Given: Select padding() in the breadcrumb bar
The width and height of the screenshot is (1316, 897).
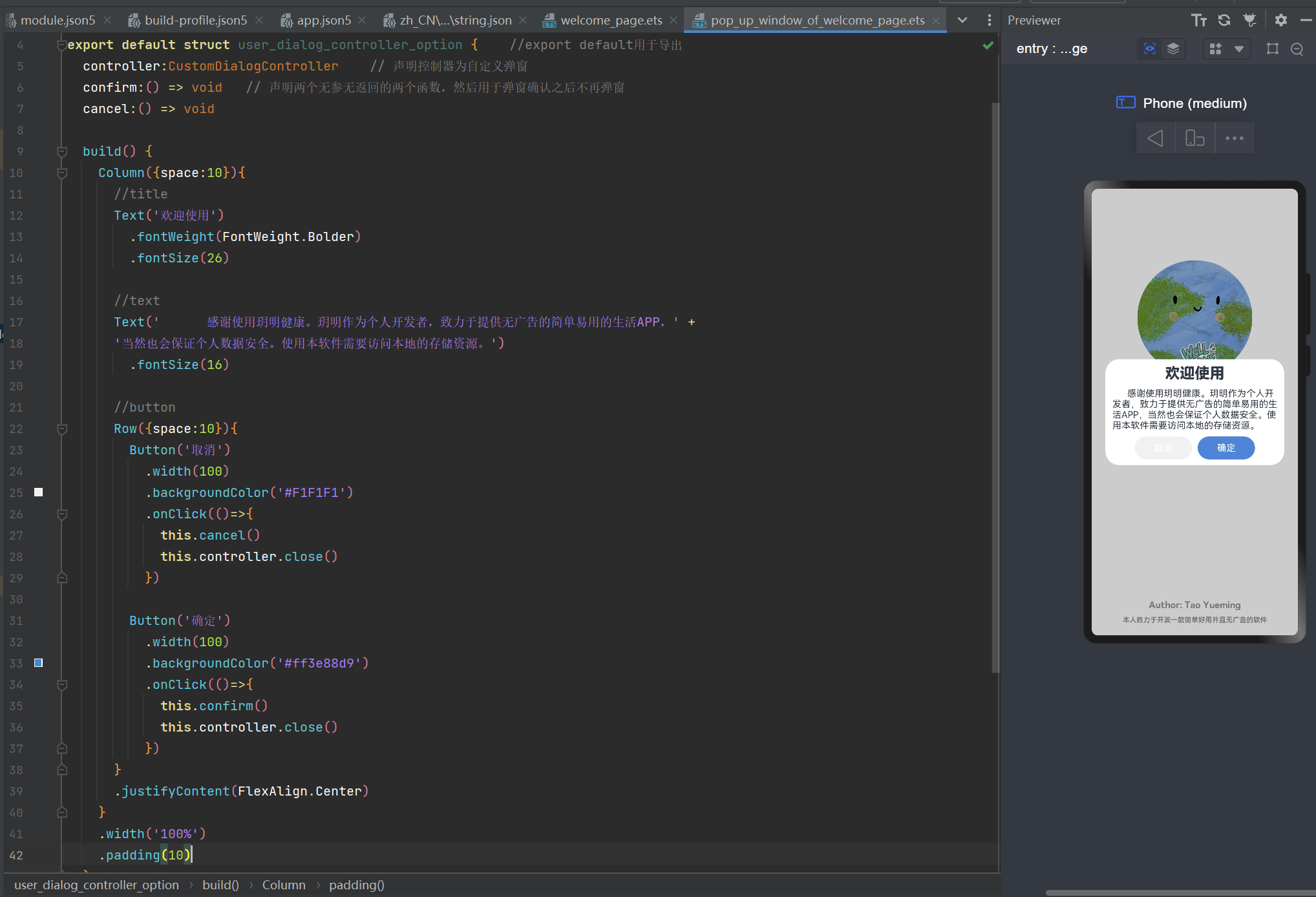Looking at the screenshot, I should point(357,885).
